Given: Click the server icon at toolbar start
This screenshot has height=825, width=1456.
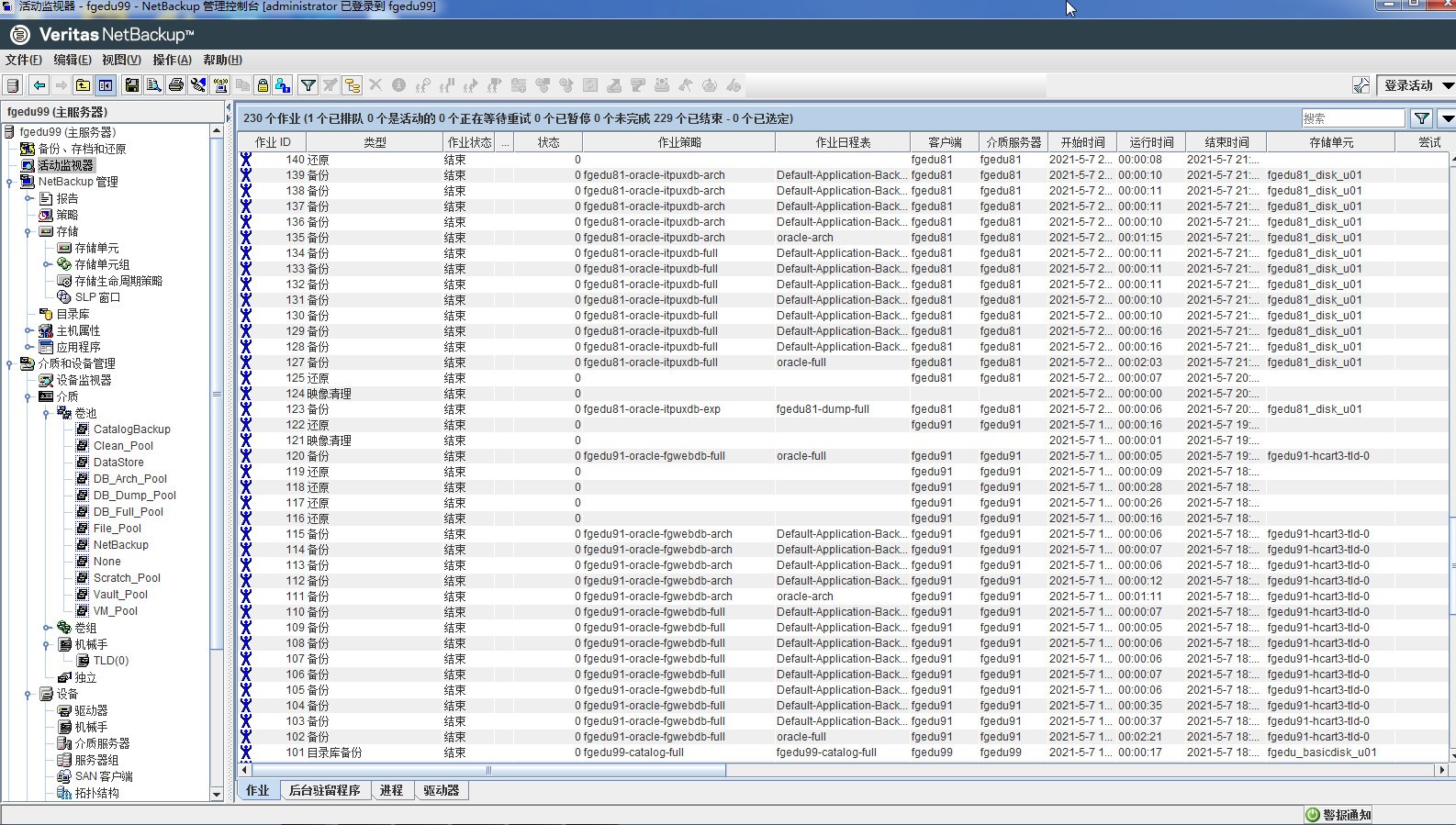Looking at the screenshot, I should 13,85.
